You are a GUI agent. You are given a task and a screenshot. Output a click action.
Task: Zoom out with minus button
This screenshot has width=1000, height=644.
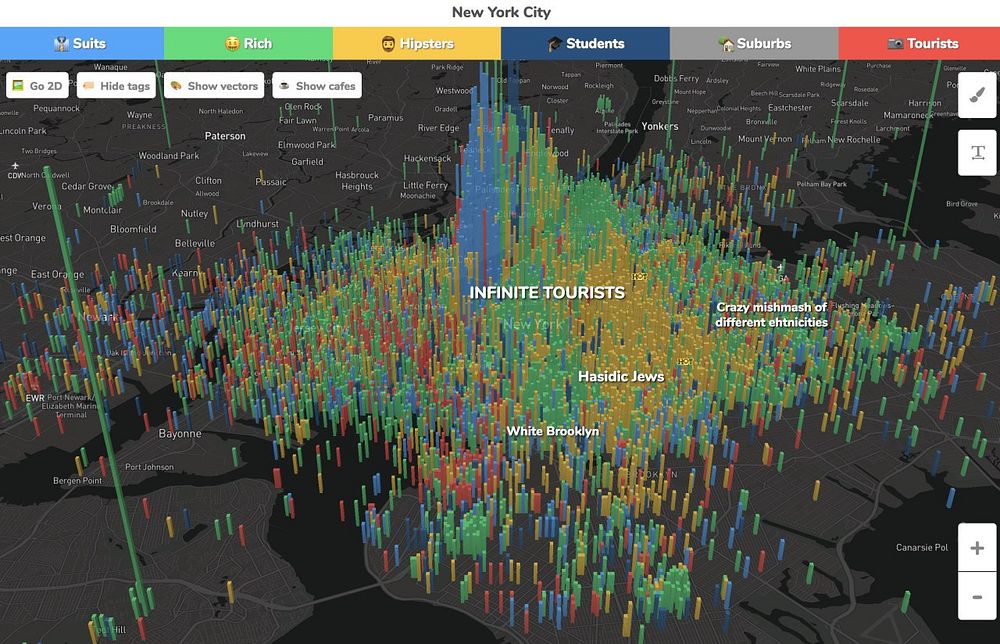[x=977, y=597]
